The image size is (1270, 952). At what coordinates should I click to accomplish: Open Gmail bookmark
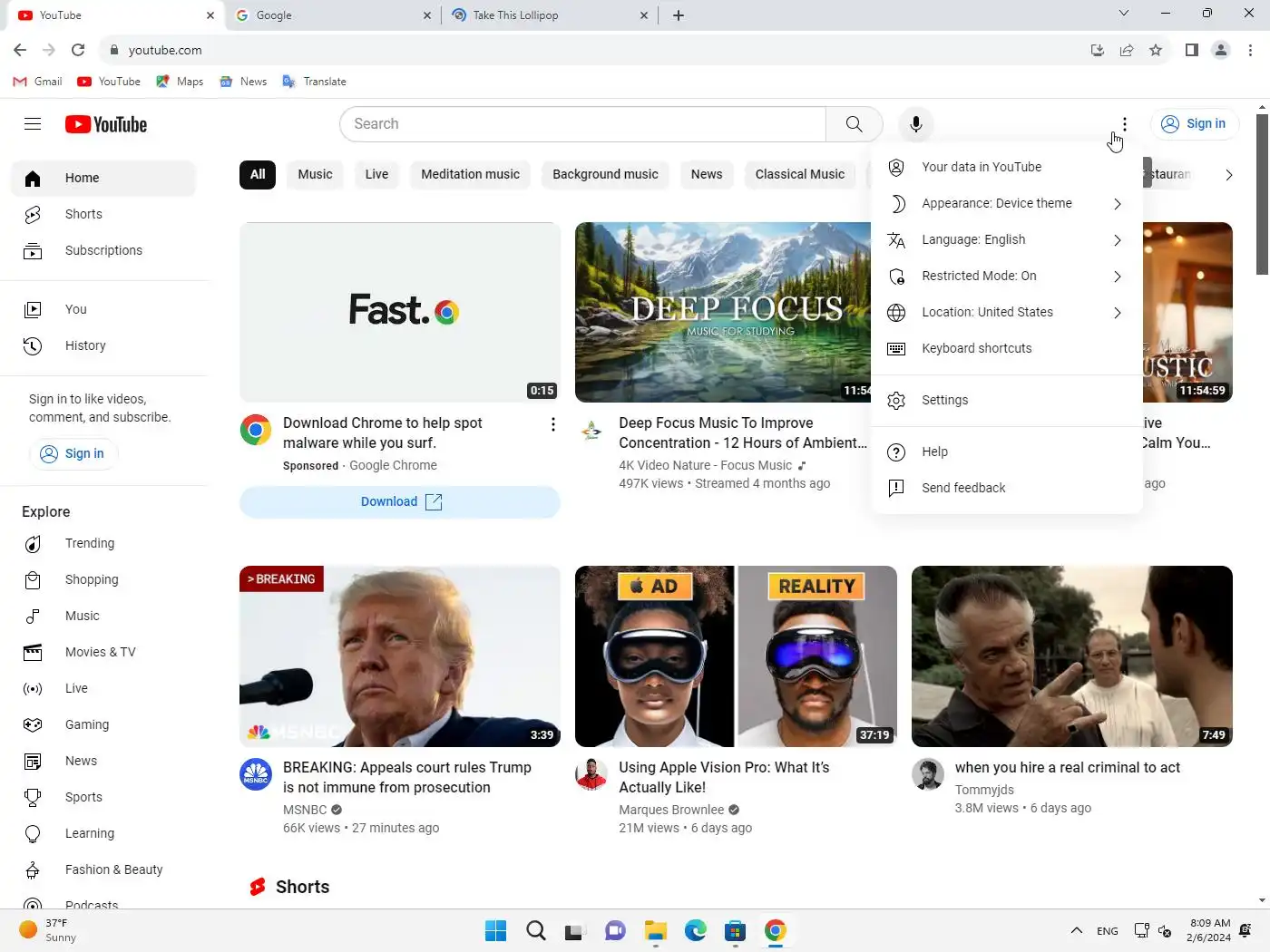pos(38,82)
